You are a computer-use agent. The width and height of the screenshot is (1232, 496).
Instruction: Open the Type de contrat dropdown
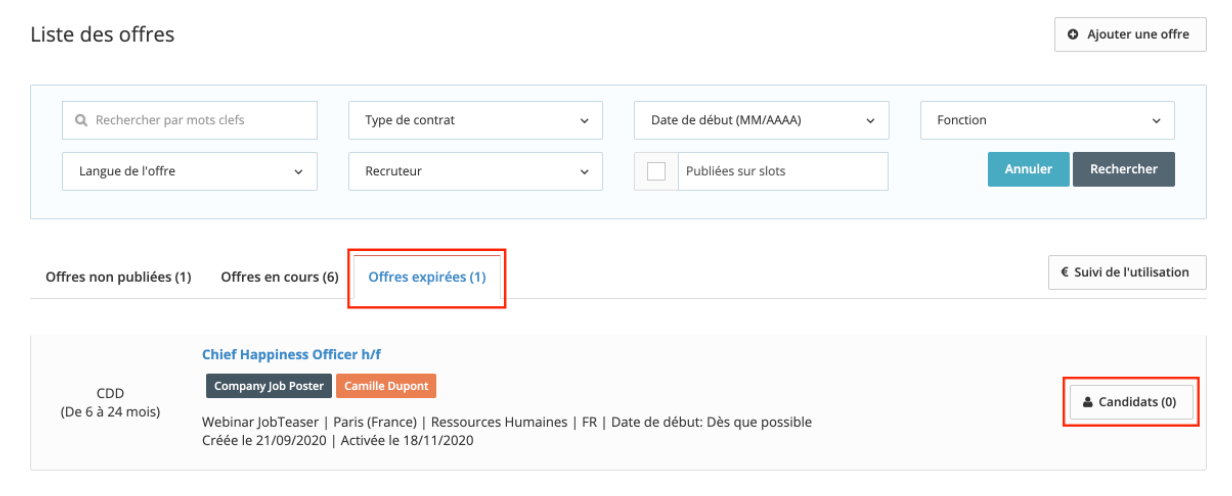(x=476, y=120)
